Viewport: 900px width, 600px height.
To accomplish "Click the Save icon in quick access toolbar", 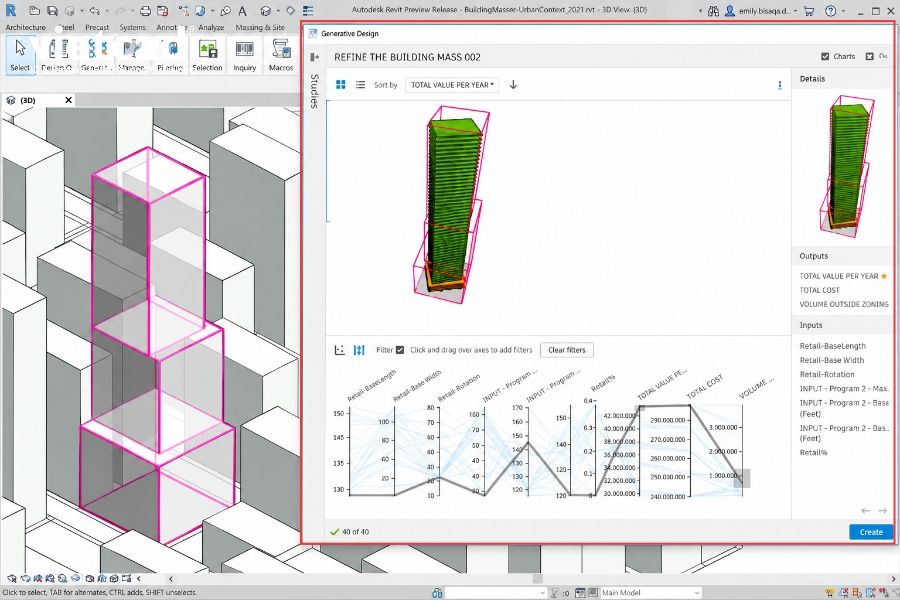I will pyautogui.click(x=52, y=10).
